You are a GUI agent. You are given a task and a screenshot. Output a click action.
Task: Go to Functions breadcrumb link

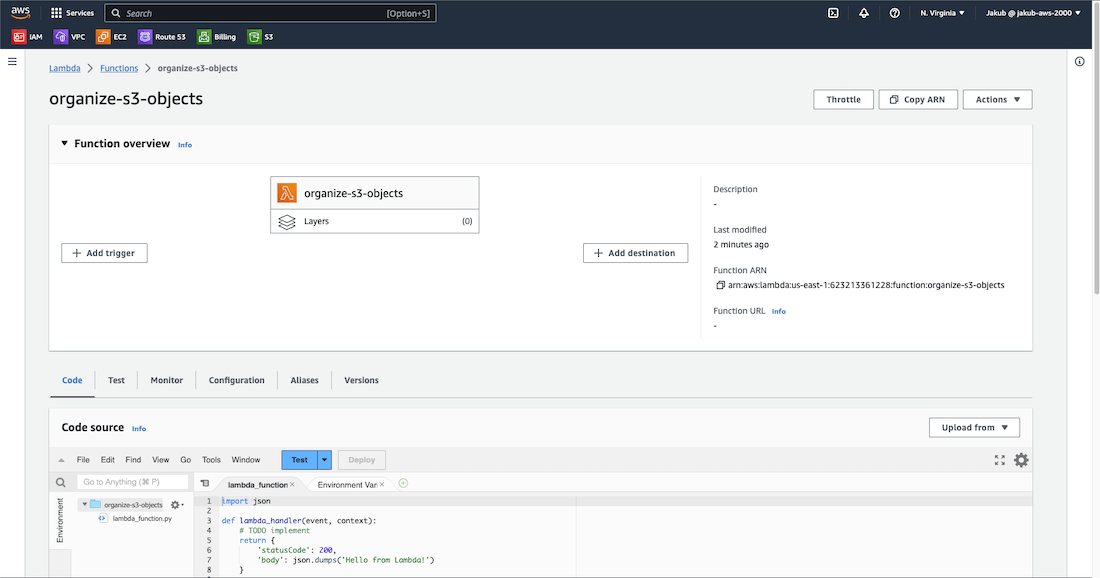[x=119, y=68]
